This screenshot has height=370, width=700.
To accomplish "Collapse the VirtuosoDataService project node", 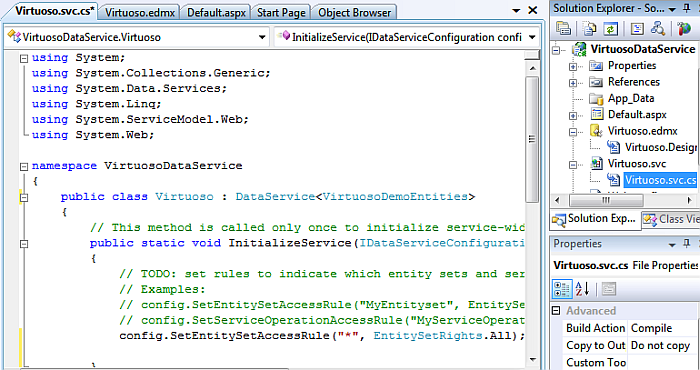I will (556, 50).
